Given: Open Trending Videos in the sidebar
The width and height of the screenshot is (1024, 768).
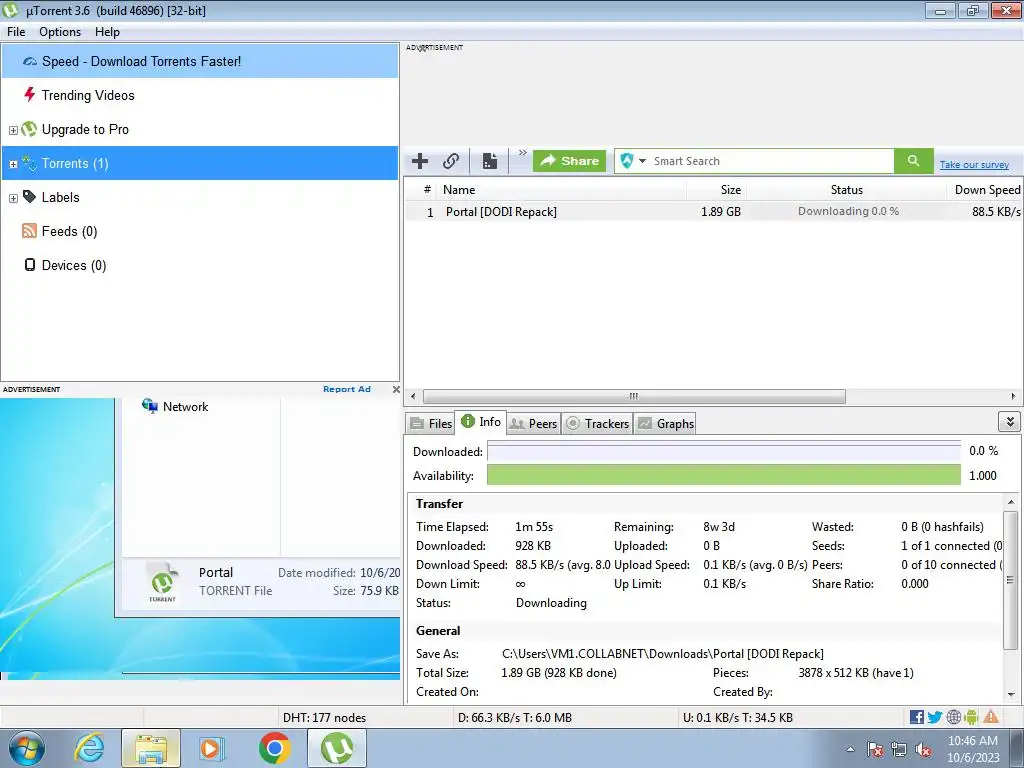Looking at the screenshot, I should 88,95.
